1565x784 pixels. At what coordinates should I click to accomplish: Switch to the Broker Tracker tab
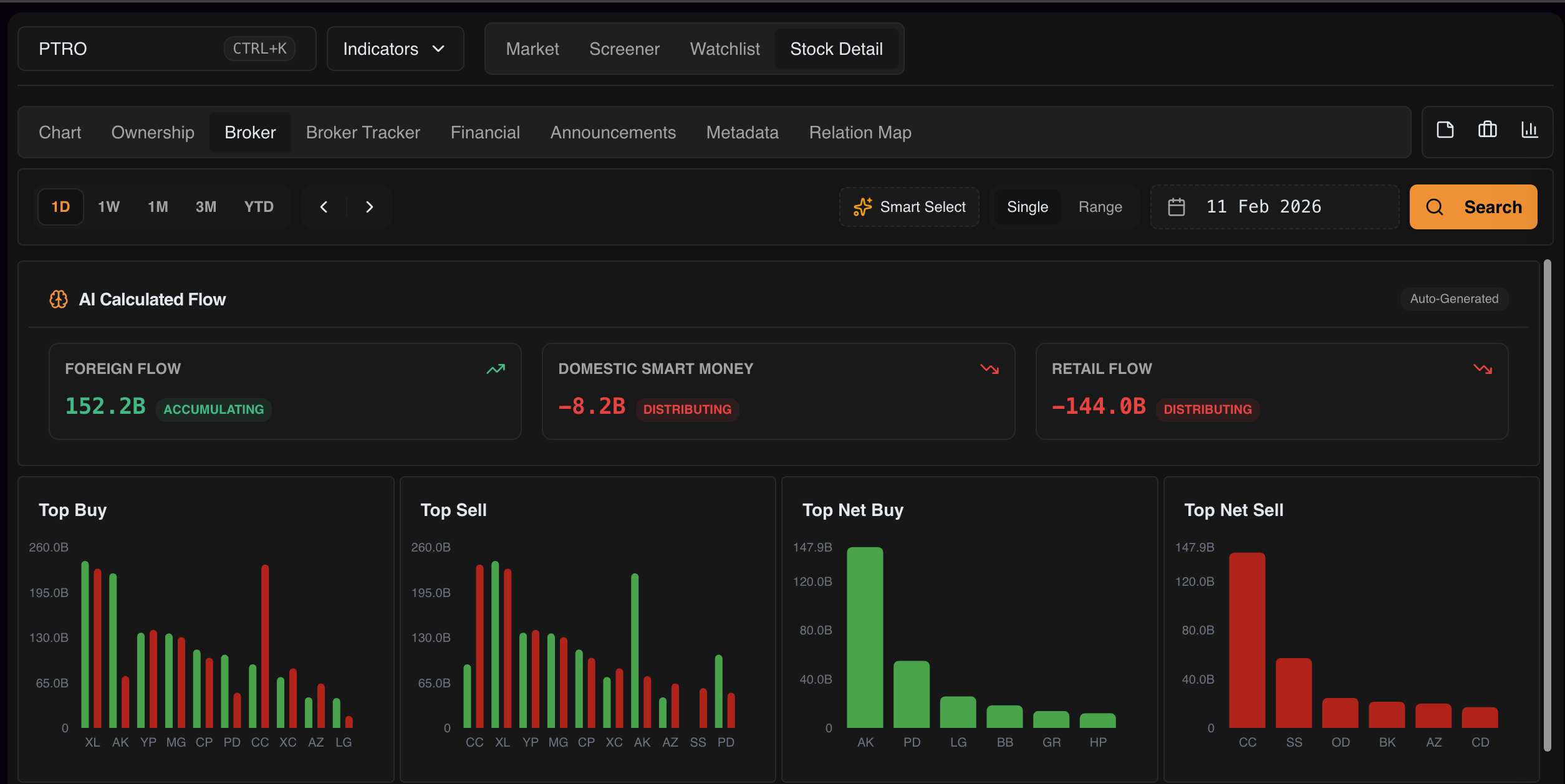click(x=363, y=132)
